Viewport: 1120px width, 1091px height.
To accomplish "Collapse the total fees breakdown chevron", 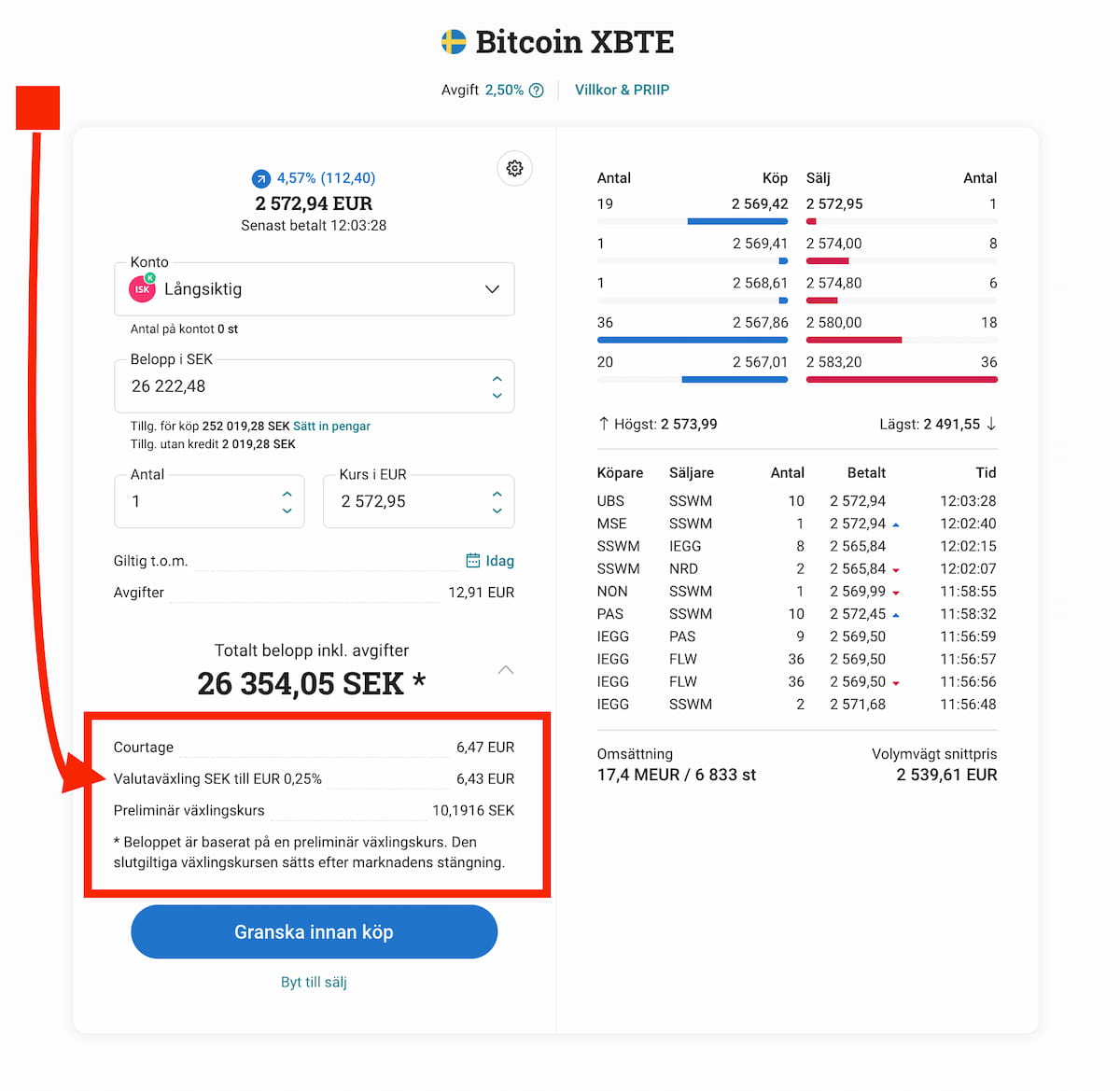I will 506,670.
